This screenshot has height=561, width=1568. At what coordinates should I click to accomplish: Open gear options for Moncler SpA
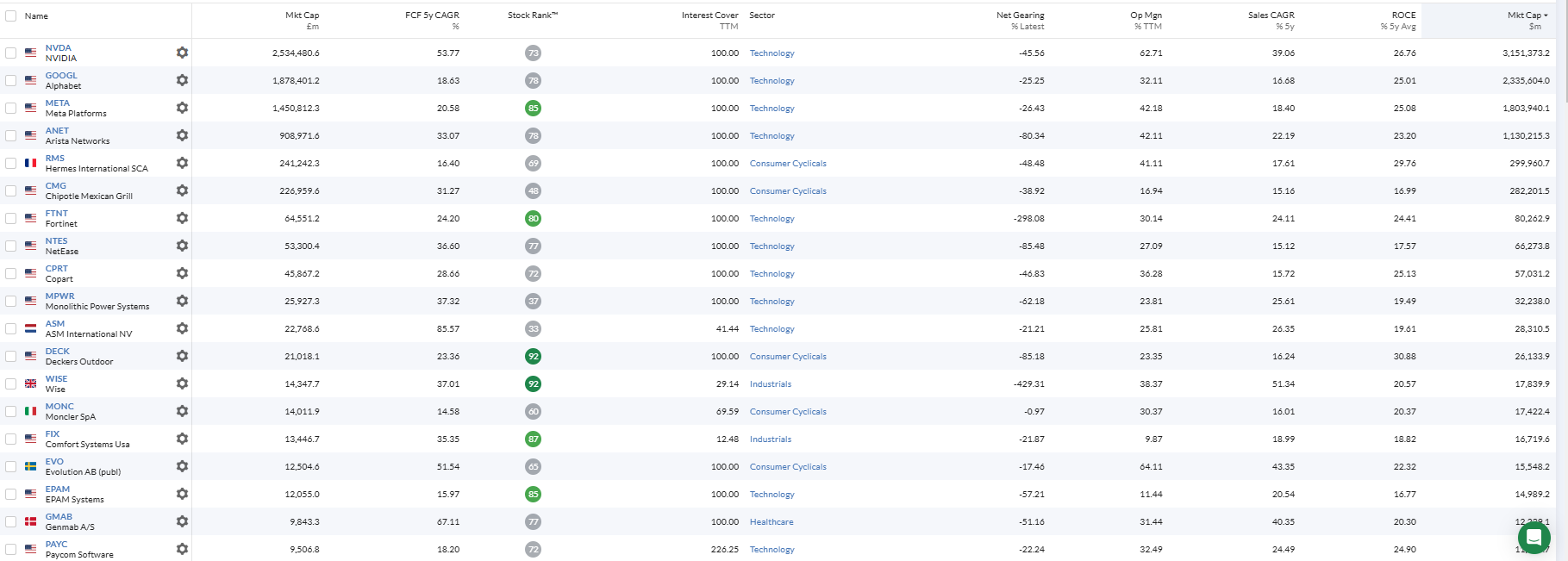[x=182, y=411]
